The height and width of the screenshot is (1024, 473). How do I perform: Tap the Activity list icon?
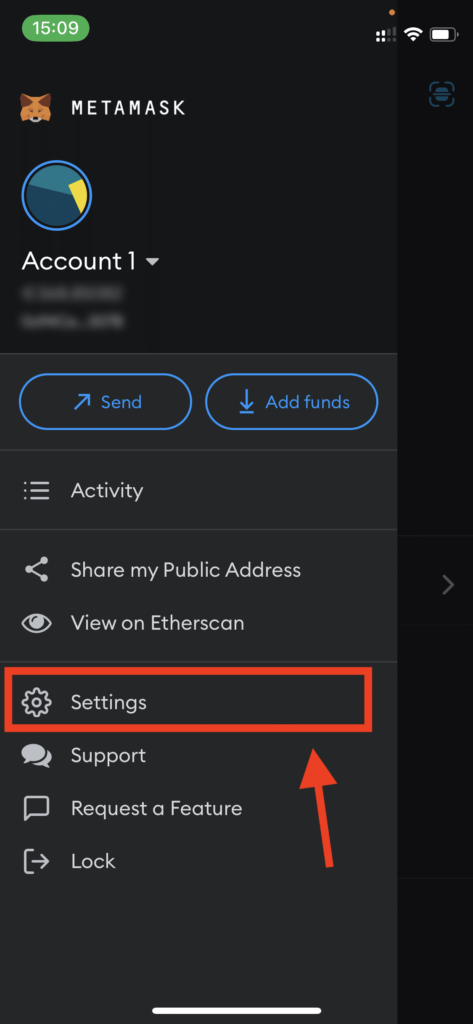(x=36, y=490)
